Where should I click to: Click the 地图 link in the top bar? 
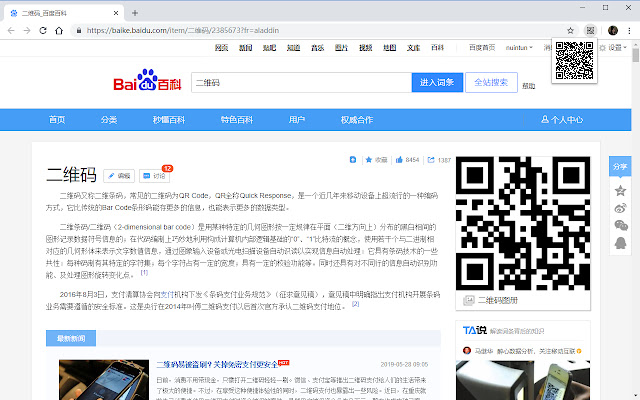(389, 48)
